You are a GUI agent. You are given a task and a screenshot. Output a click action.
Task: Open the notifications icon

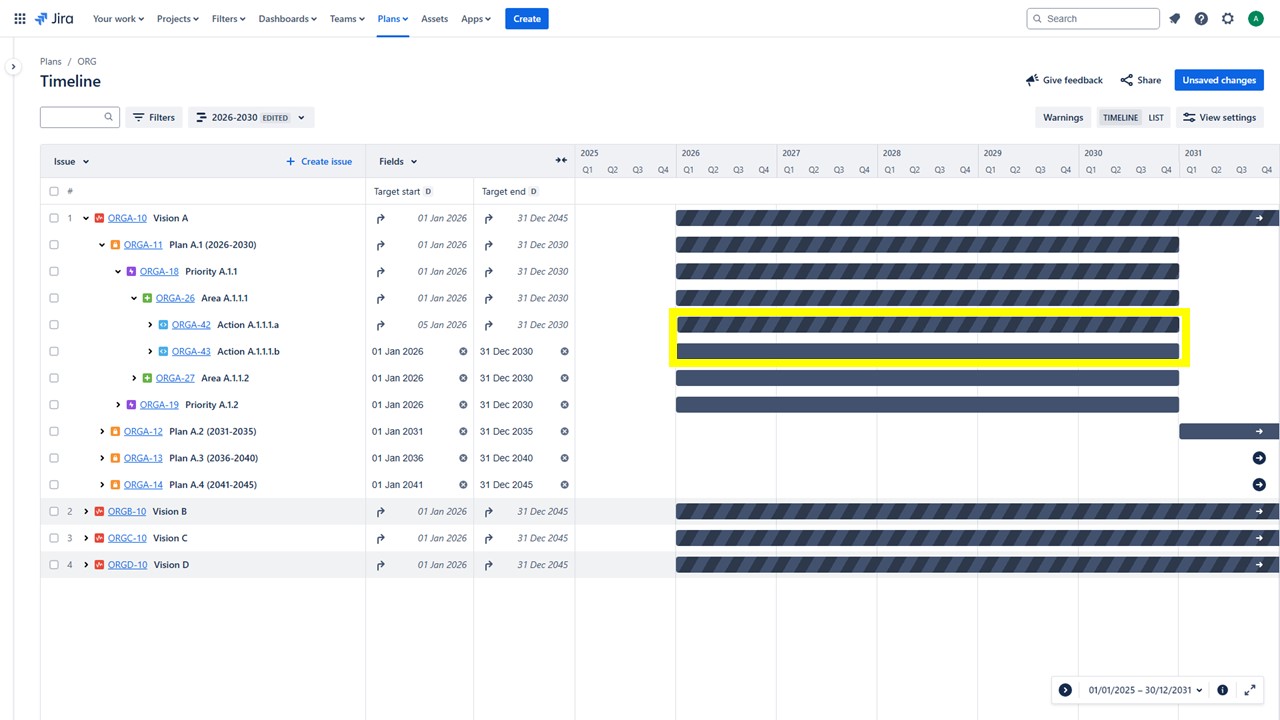[1175, 19]
